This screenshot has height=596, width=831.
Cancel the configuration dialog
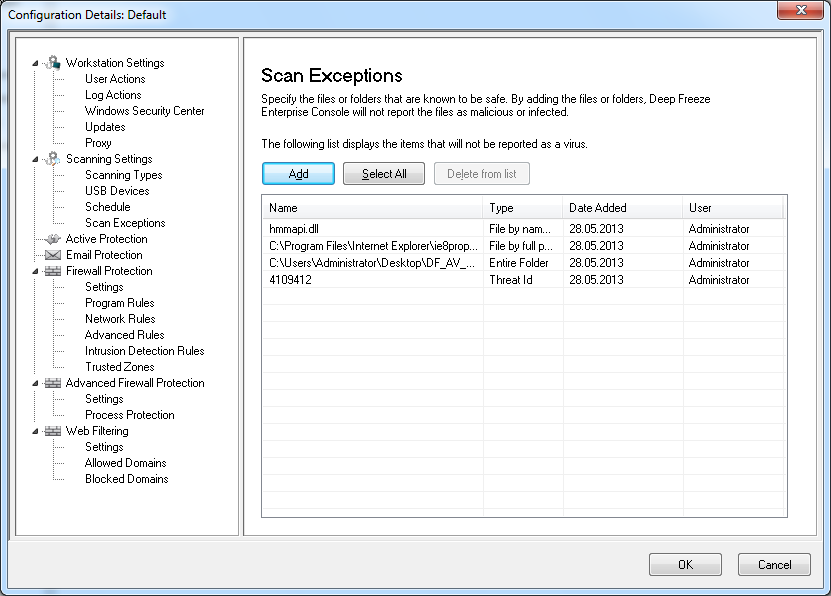pyautogui.click(x=774, y=565)
